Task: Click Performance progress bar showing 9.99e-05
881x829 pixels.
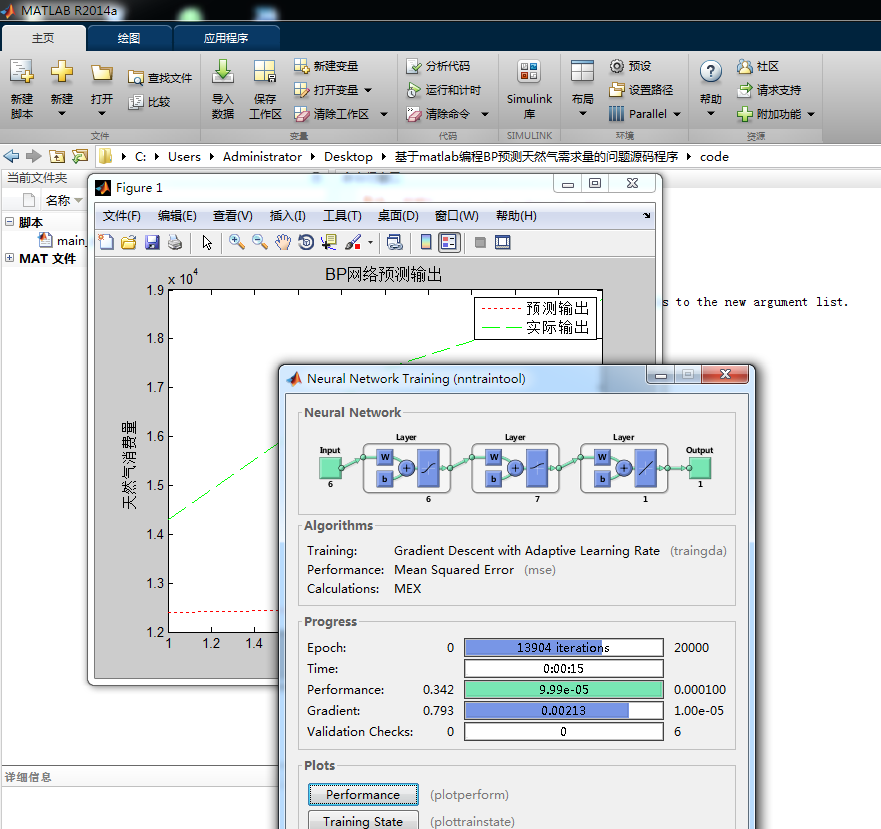Action: 564,690
